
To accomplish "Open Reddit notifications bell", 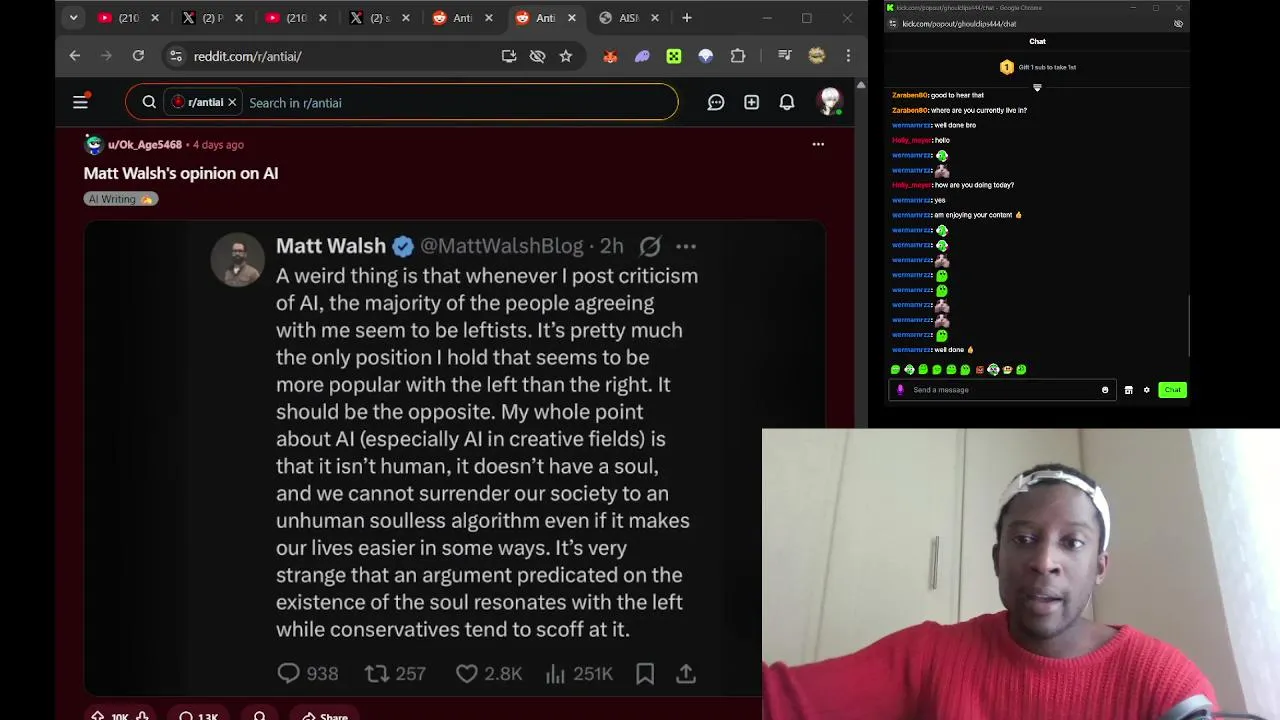I will (x=787, y=102).
